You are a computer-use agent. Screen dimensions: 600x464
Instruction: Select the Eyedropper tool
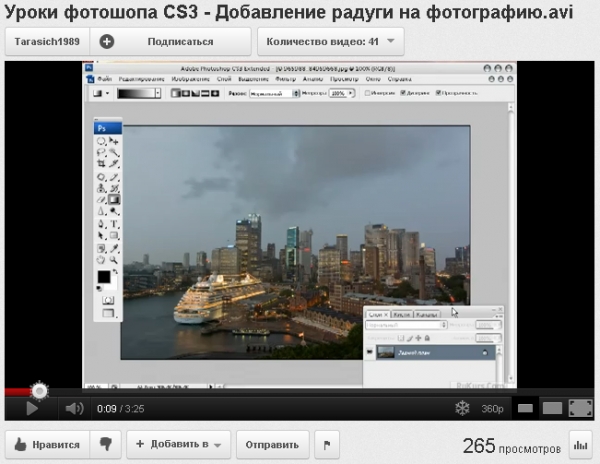114,249
